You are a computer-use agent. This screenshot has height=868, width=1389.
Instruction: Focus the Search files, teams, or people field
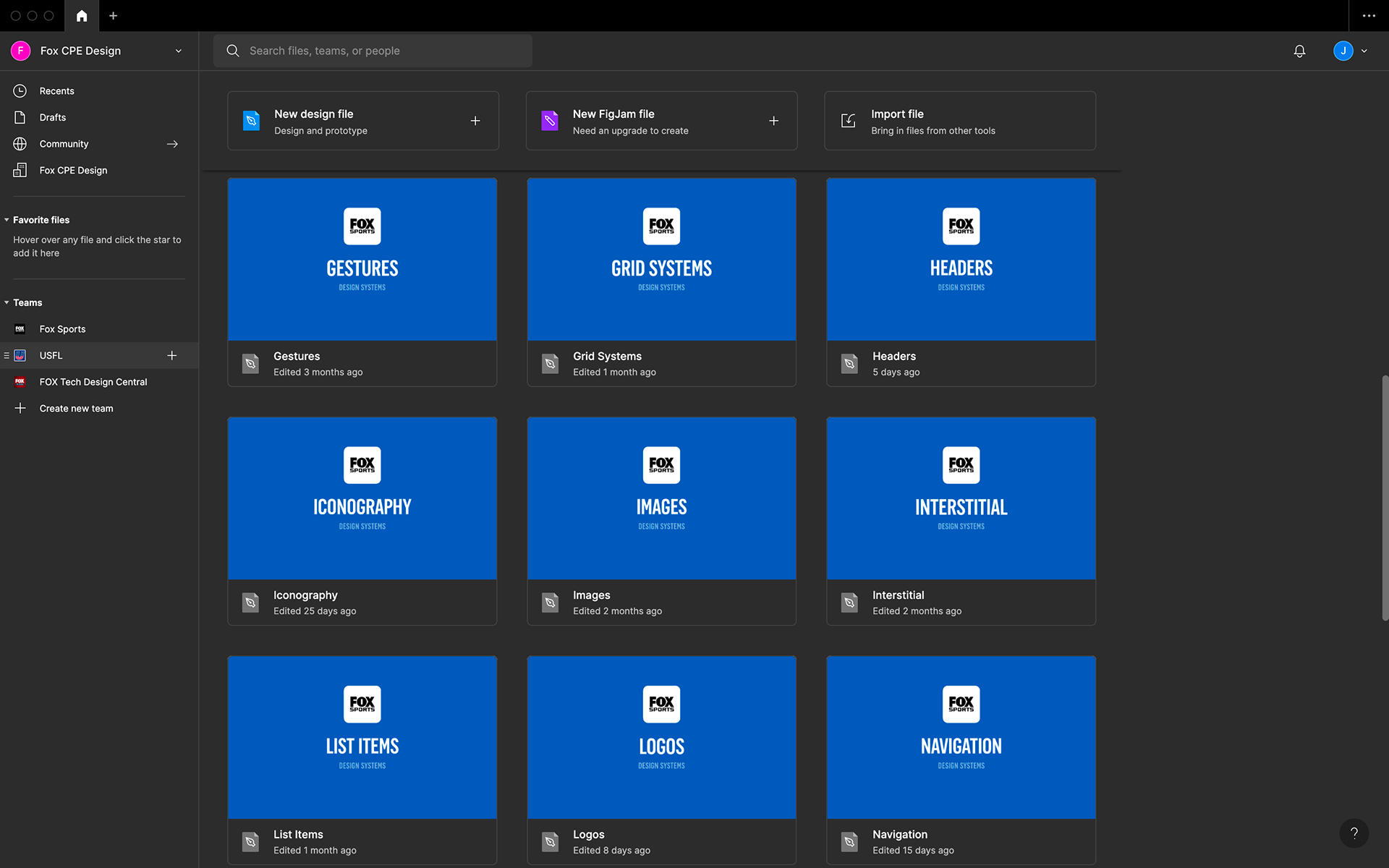pyautogui.click(x=373, y=51)
